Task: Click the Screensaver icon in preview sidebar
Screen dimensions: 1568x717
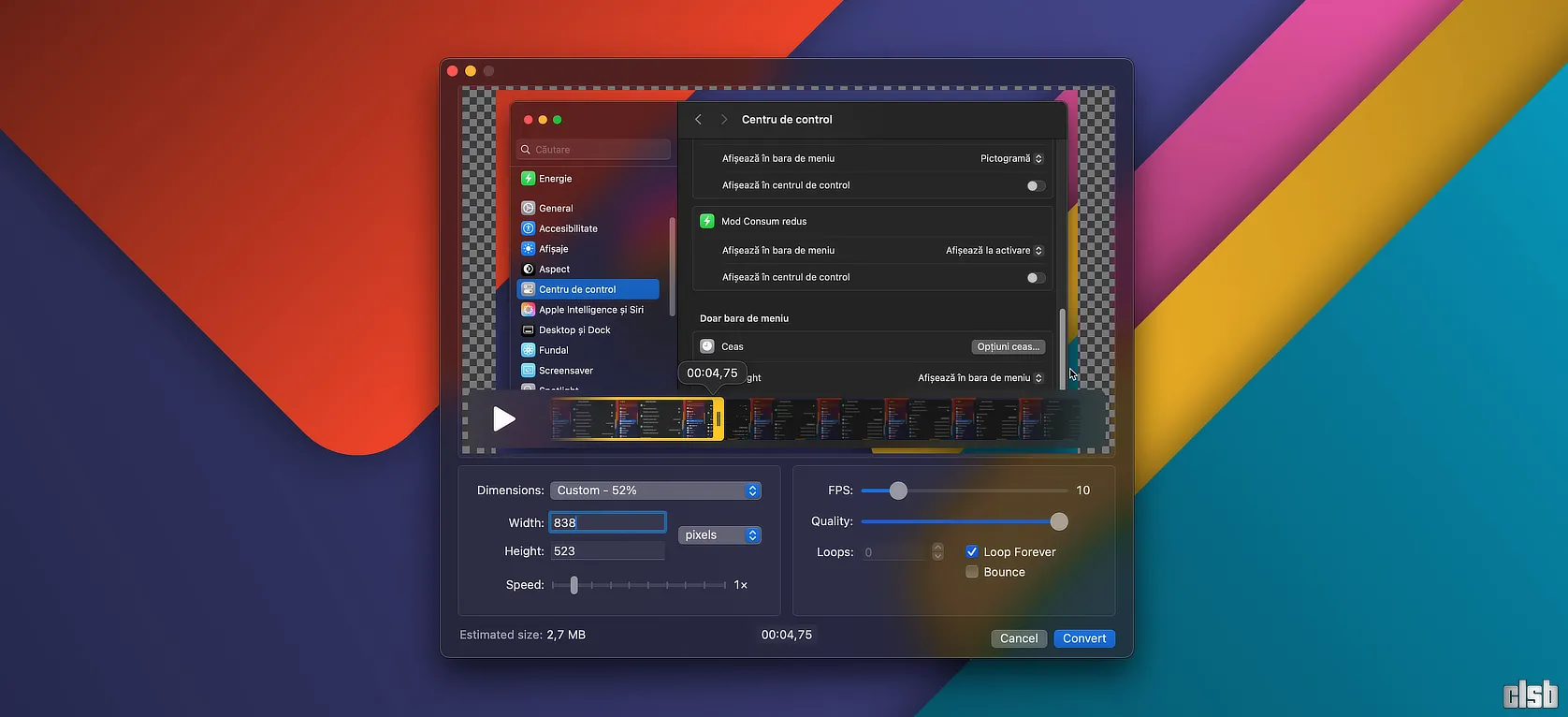Action: [x=529, y=371]
